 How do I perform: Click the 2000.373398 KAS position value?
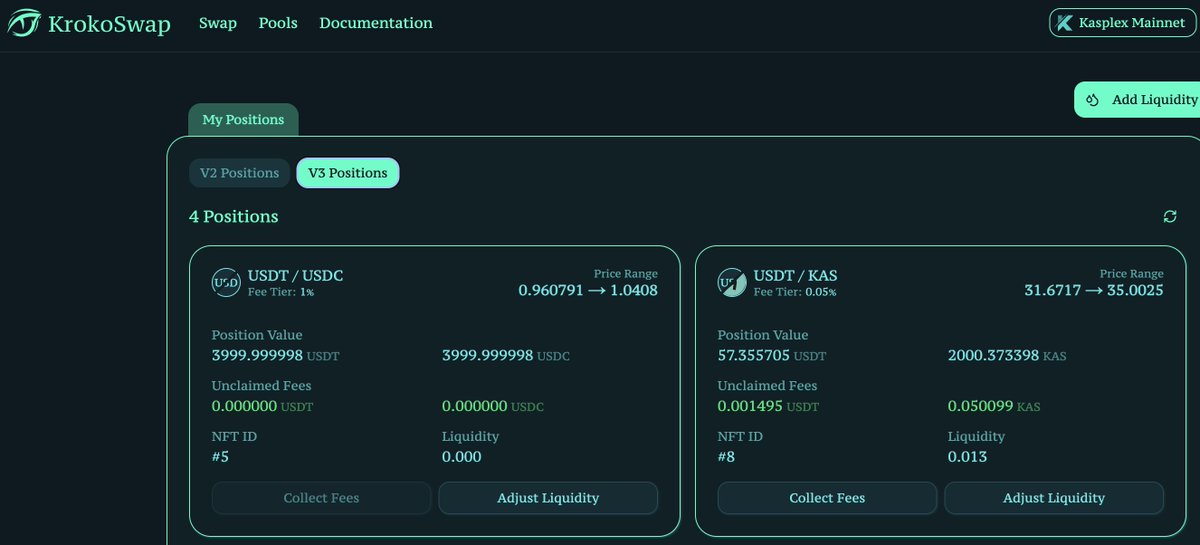(x=1007, y=355)
